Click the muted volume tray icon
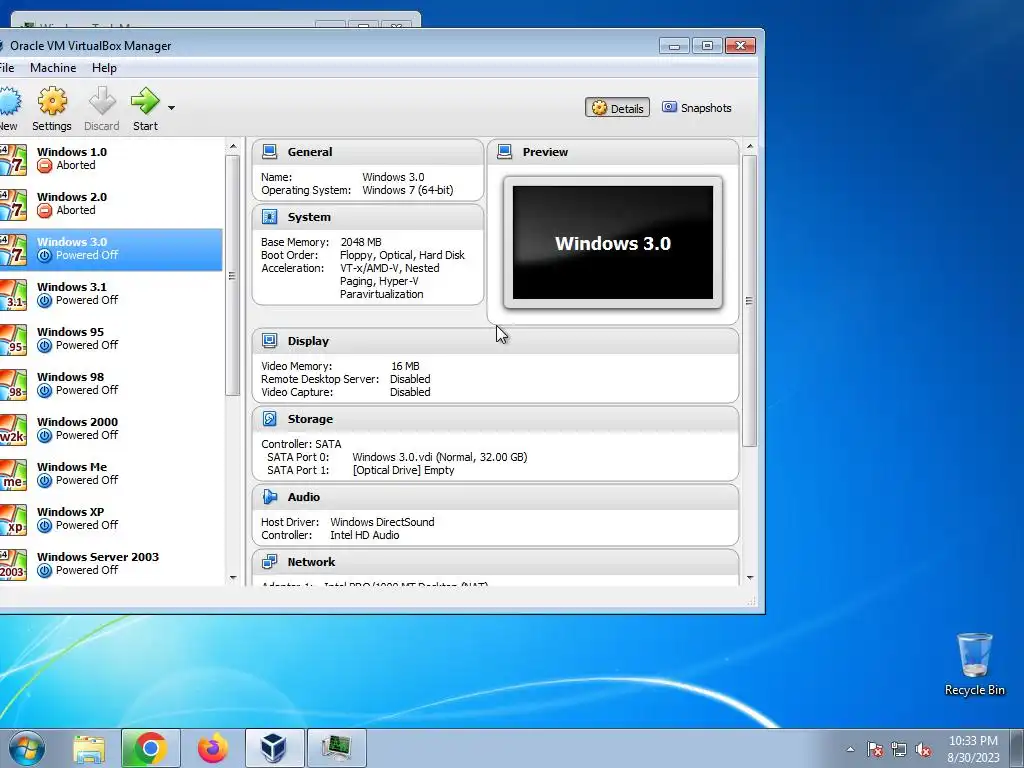 923,750
